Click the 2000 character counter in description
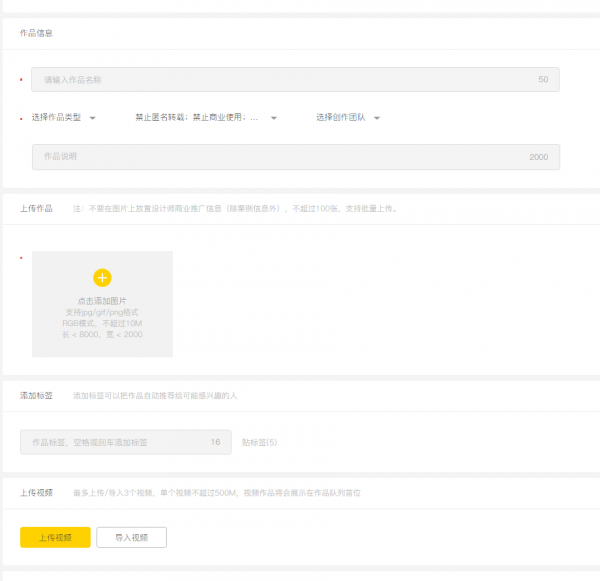 pyautogui.click(x=538, y=157)
